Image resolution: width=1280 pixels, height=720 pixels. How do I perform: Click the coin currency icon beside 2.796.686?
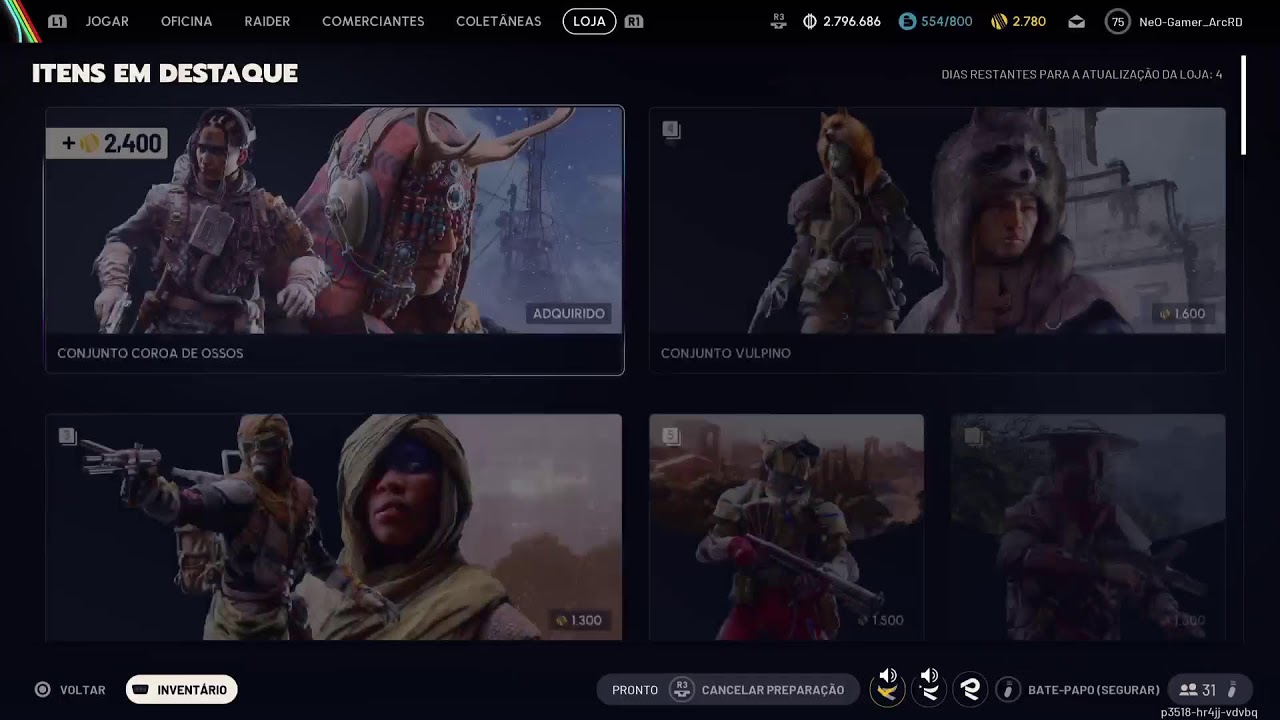click(x=810, y=21)
